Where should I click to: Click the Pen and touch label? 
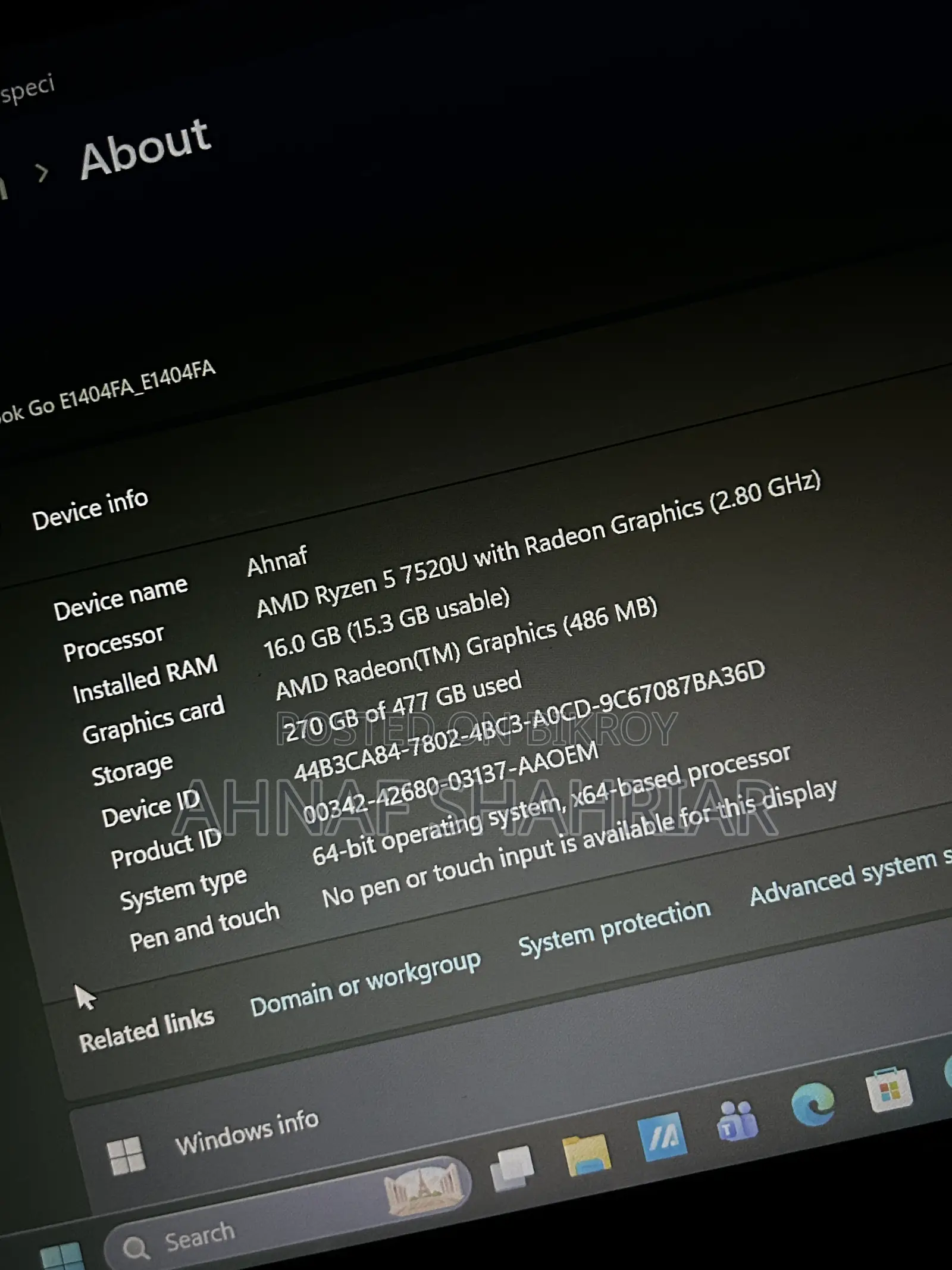(x=204, y=926)
